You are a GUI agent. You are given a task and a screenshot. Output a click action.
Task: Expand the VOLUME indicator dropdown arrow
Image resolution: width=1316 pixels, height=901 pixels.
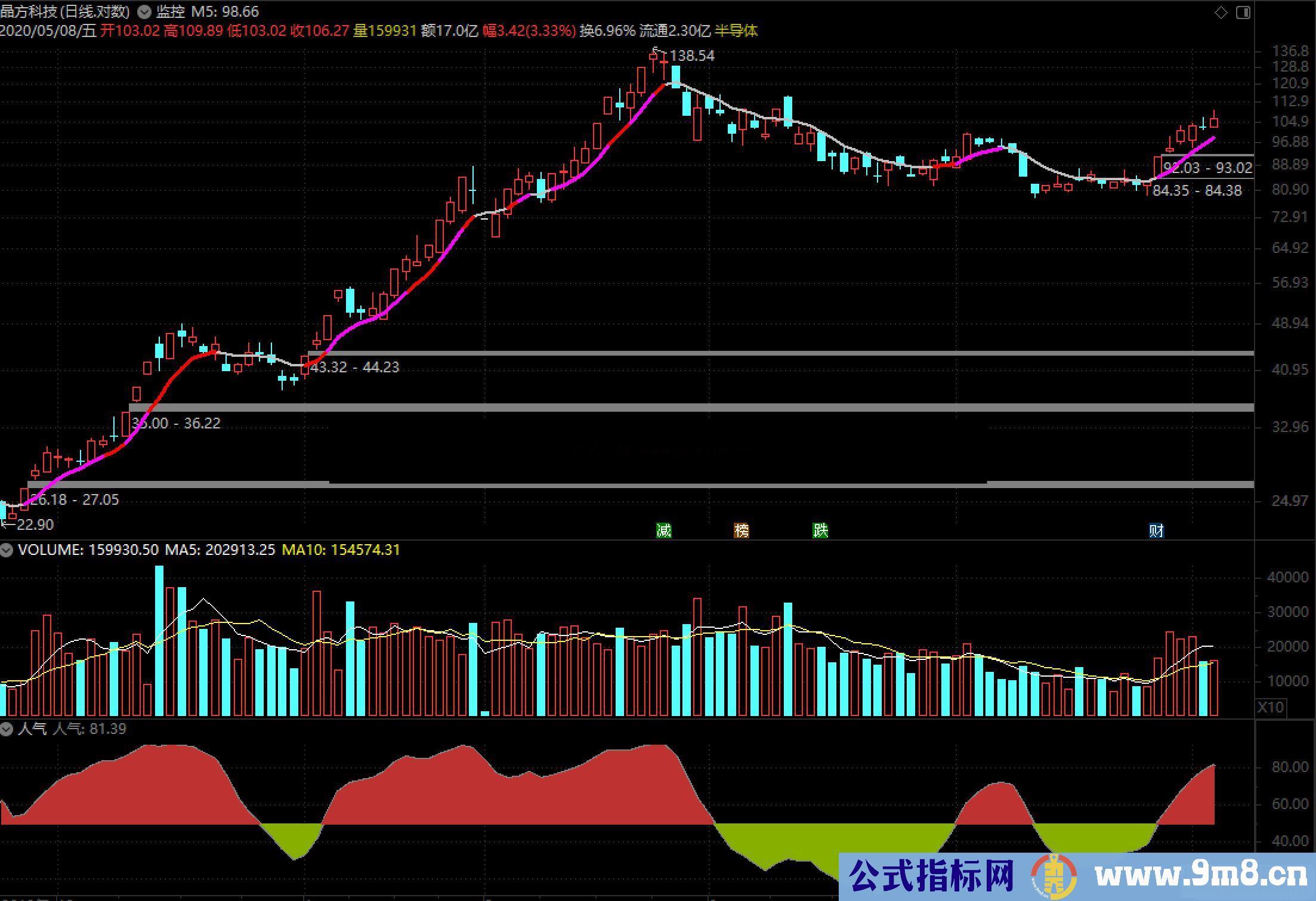point(7,550)
